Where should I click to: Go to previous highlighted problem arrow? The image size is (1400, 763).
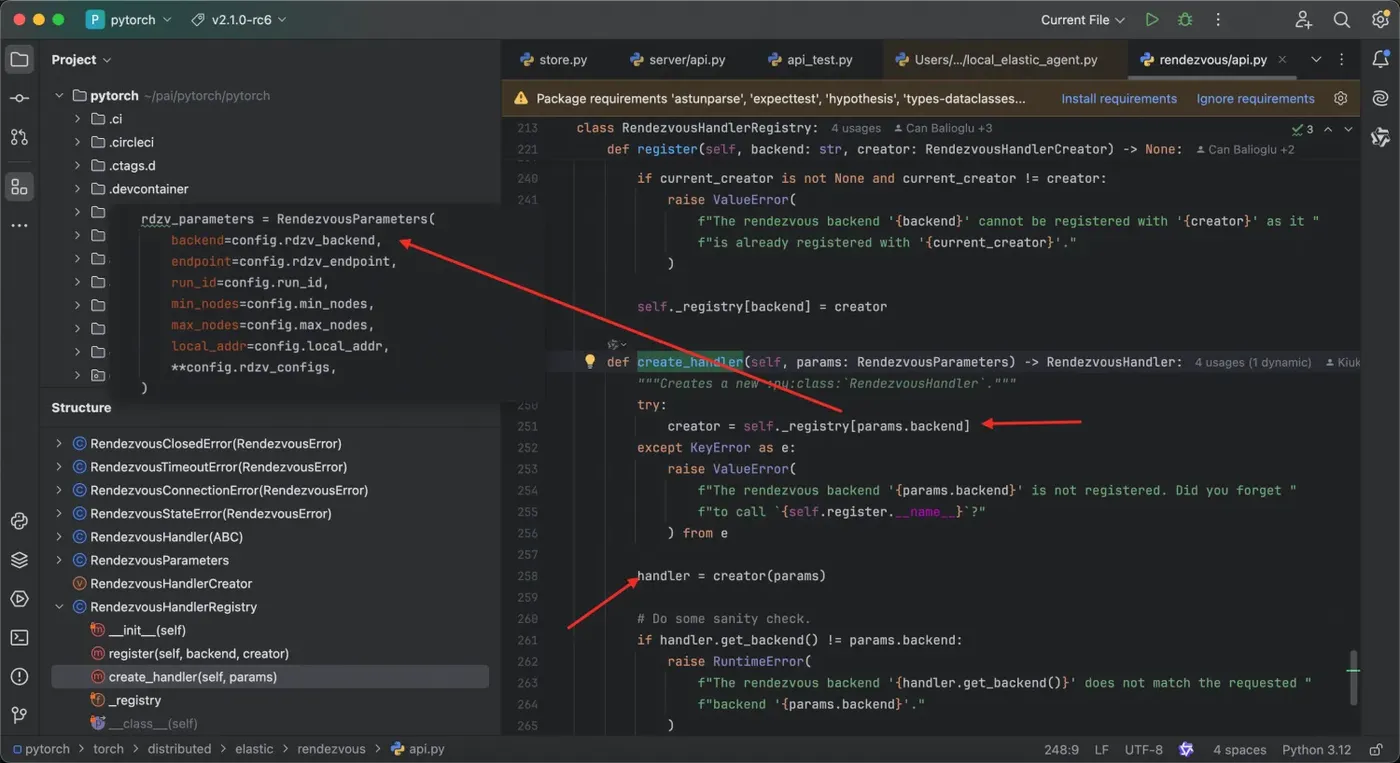(1328, 129)
